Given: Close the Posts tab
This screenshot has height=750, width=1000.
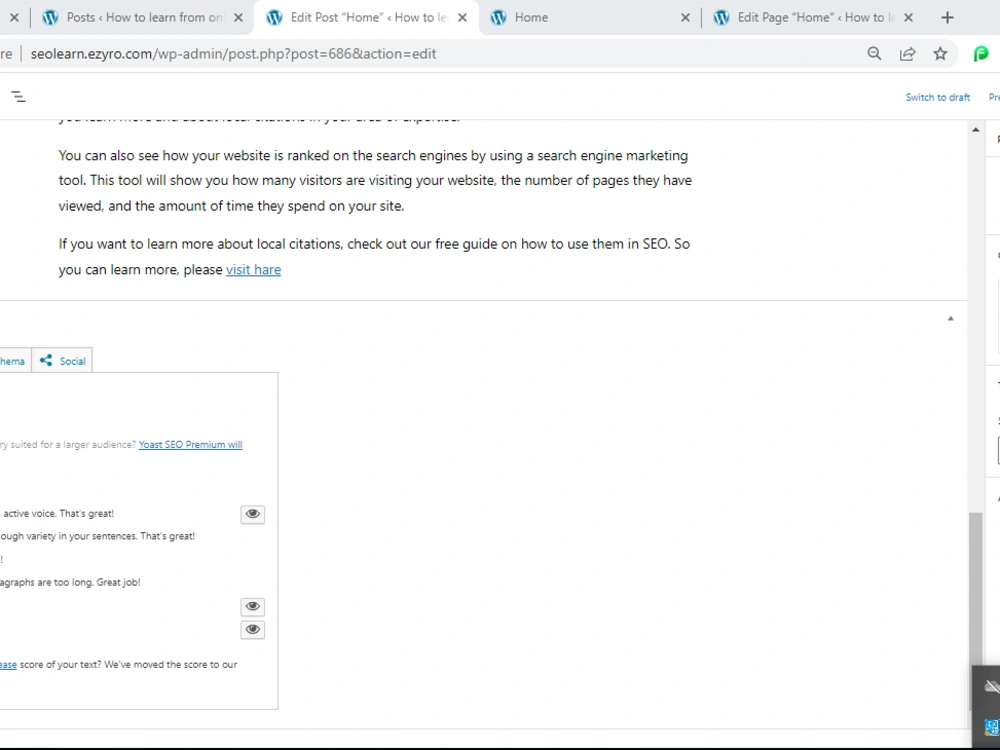Looking at the screenshot, I should click(238, 17).
